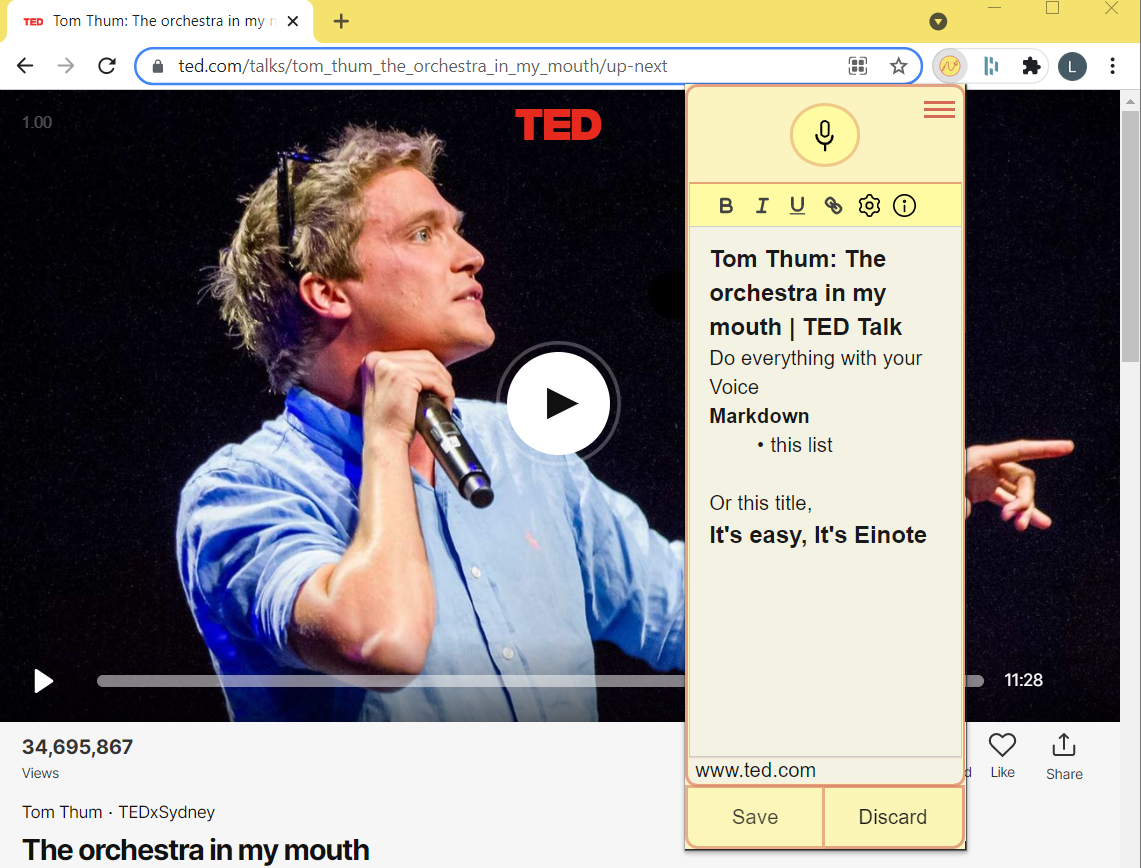Go forward to the next page

coord(66,66)
